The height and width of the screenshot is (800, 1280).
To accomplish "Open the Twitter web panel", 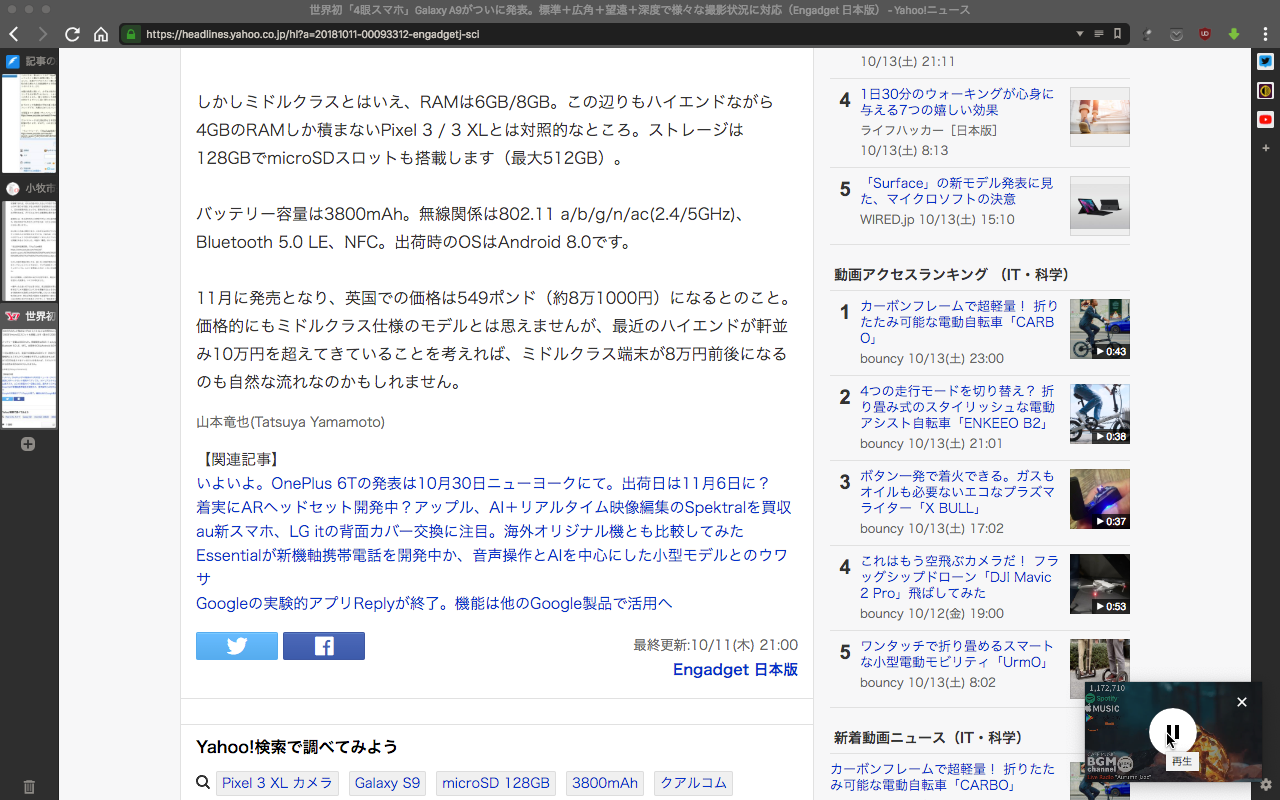I will (1266, 62).
